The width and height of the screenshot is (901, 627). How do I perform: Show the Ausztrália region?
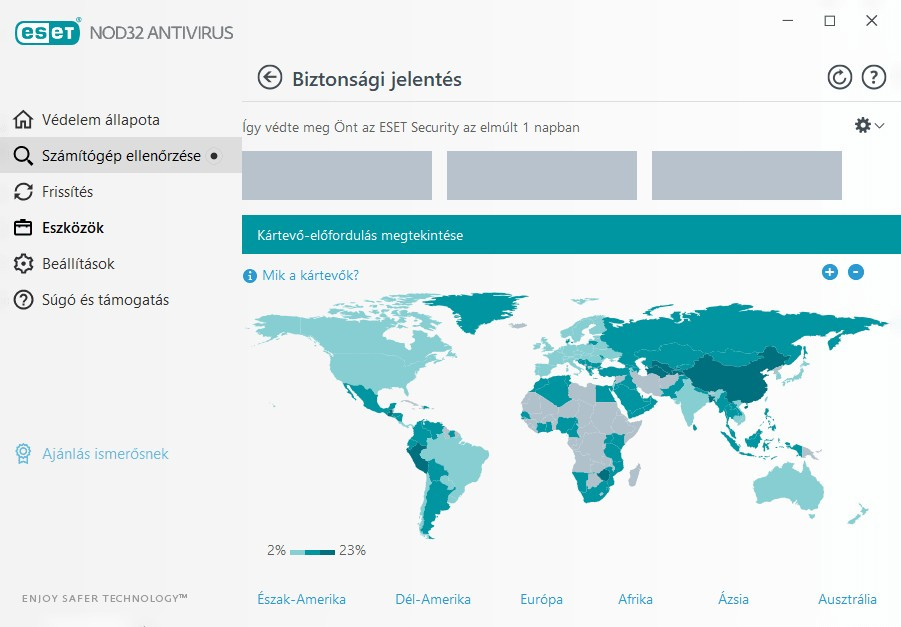pyautogui.click(x=847, y=599)
